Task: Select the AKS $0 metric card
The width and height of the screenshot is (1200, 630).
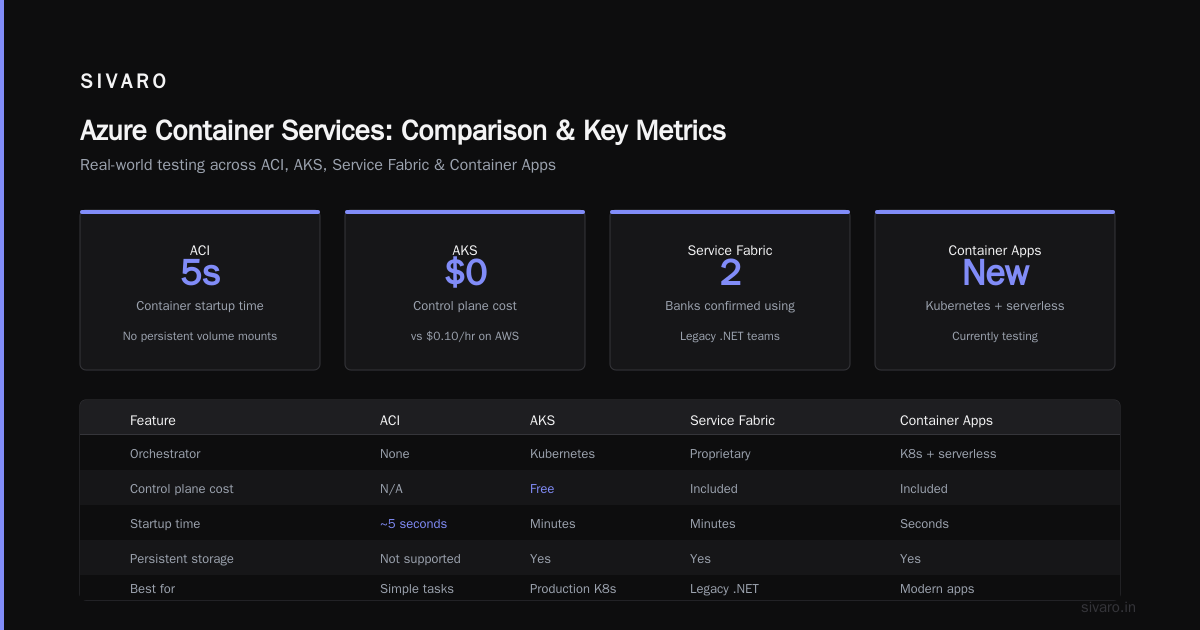Action: tap(465, 290)
